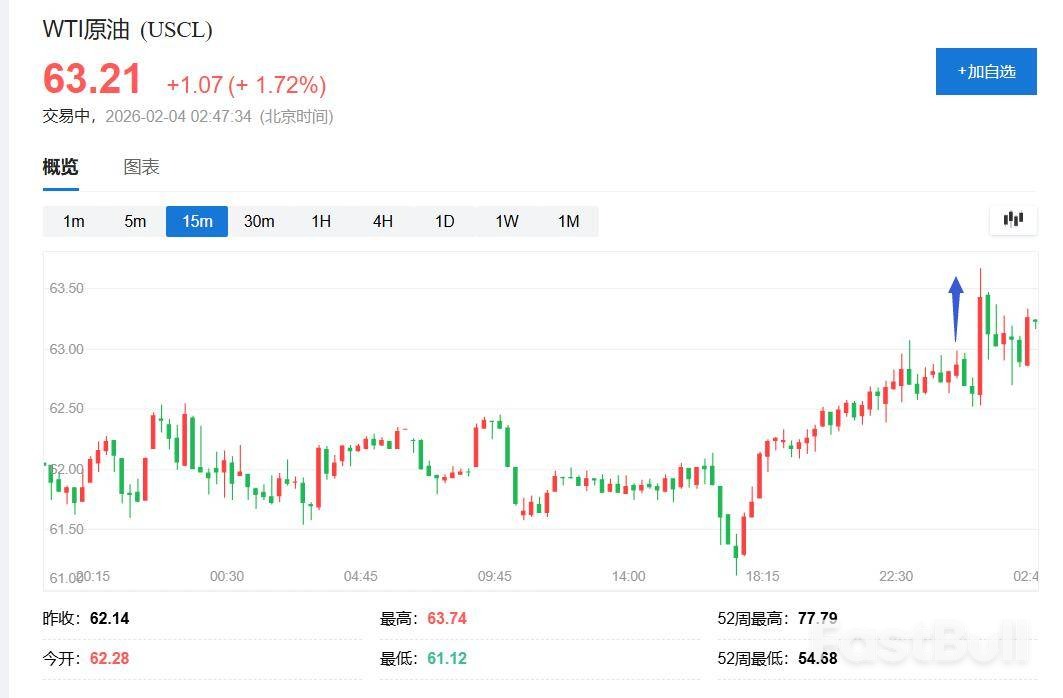Select the 1m timeframe
1063x698 pixels.
(x=73, y=221)
